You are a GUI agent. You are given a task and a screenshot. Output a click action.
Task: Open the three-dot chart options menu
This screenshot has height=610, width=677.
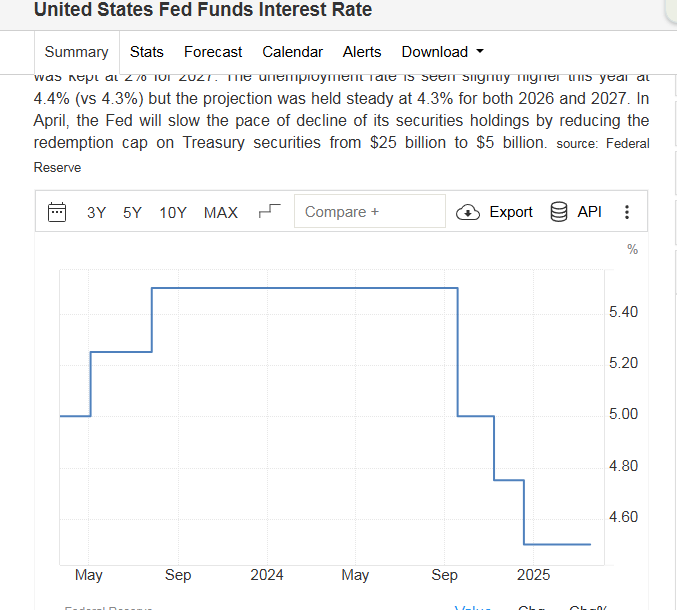pos(627,212)
